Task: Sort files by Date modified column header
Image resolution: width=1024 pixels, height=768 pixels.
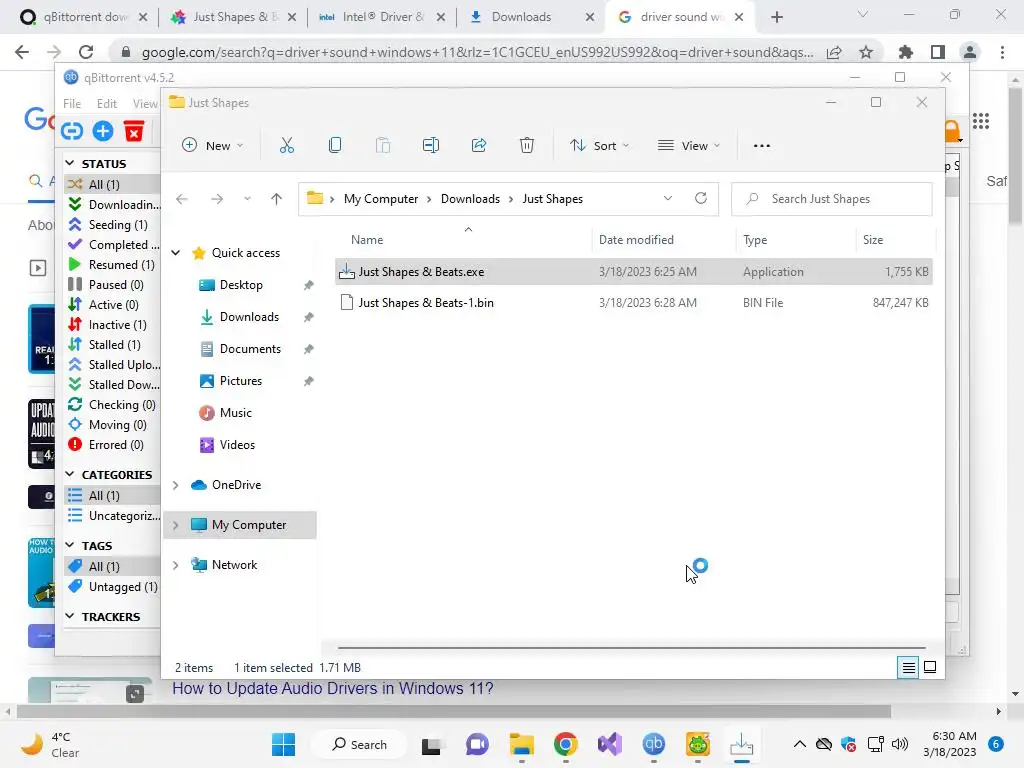Action: (x=636, y=240)
